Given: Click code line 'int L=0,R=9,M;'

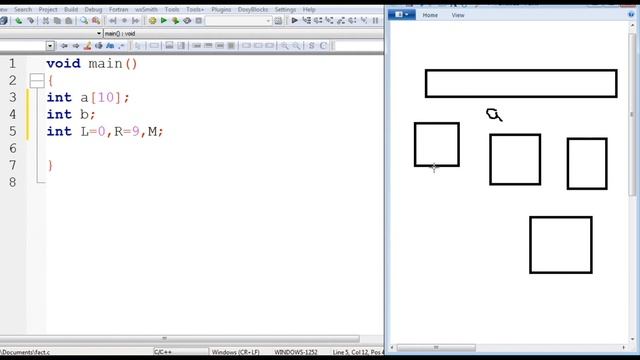Looking at the screenshot, I should tap(105, 131).
